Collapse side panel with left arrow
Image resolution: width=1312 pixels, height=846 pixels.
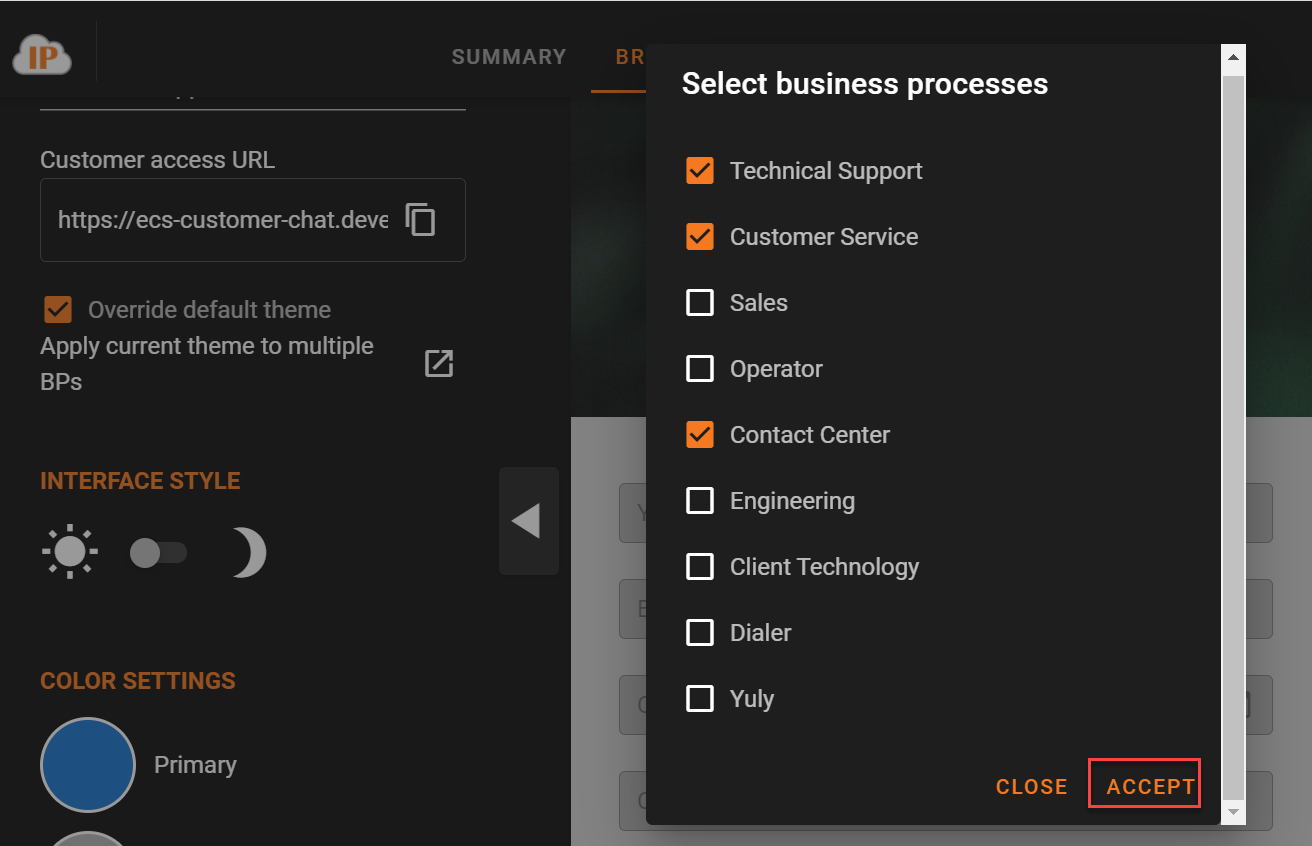pos(527,521)
